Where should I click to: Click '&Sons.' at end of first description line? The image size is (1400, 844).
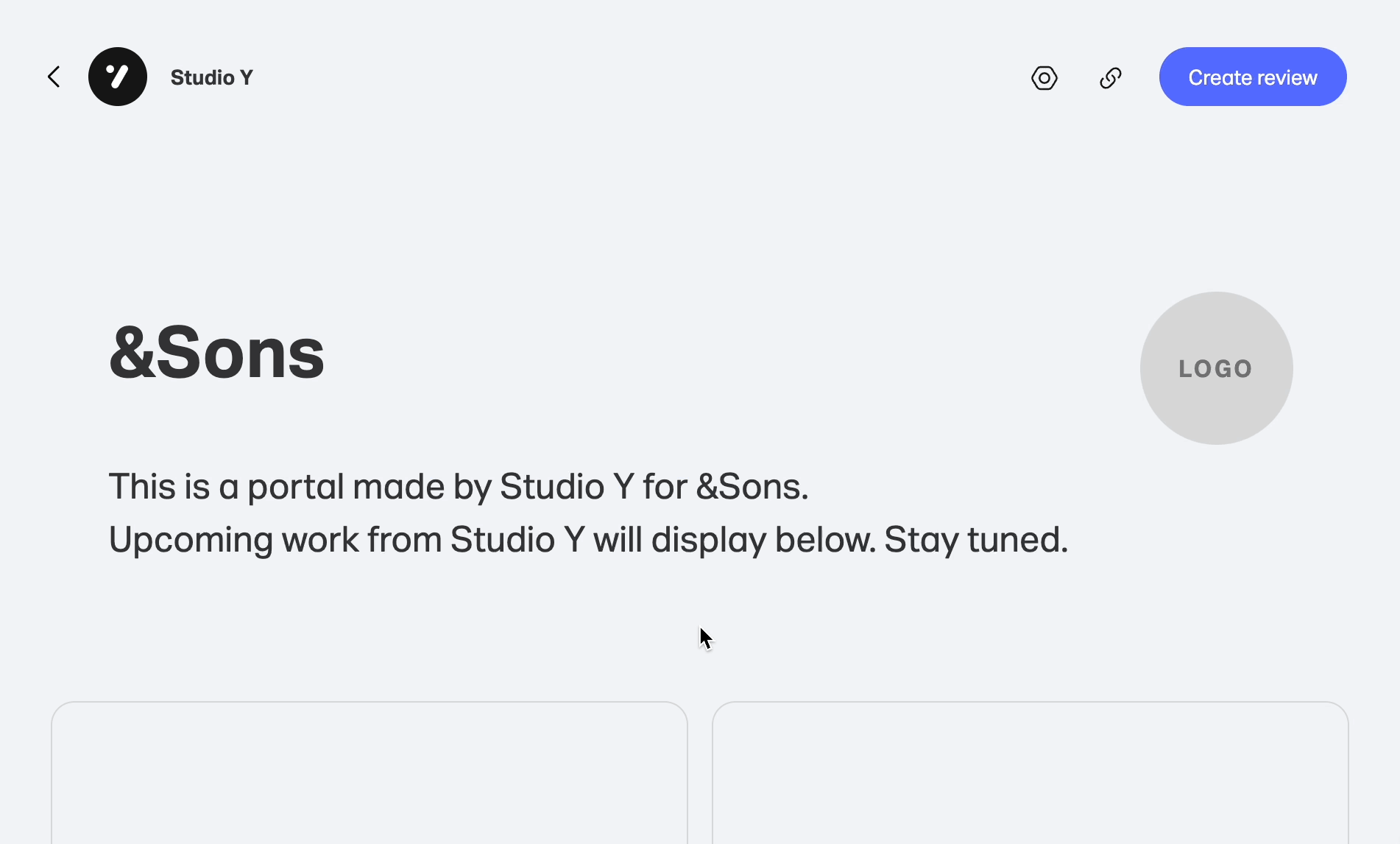pyautogui.click(x=752, y=487)
